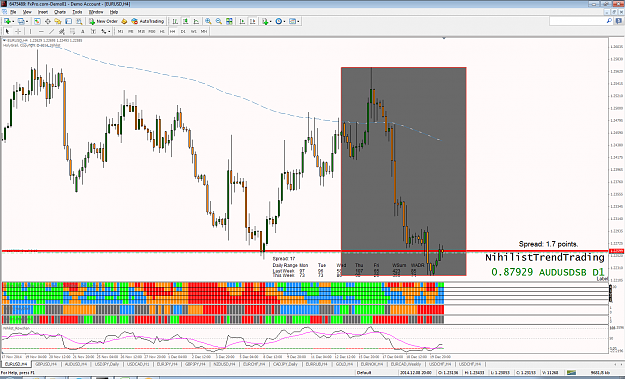Toggle the Terminal panel icon

[x=69, y=21]
